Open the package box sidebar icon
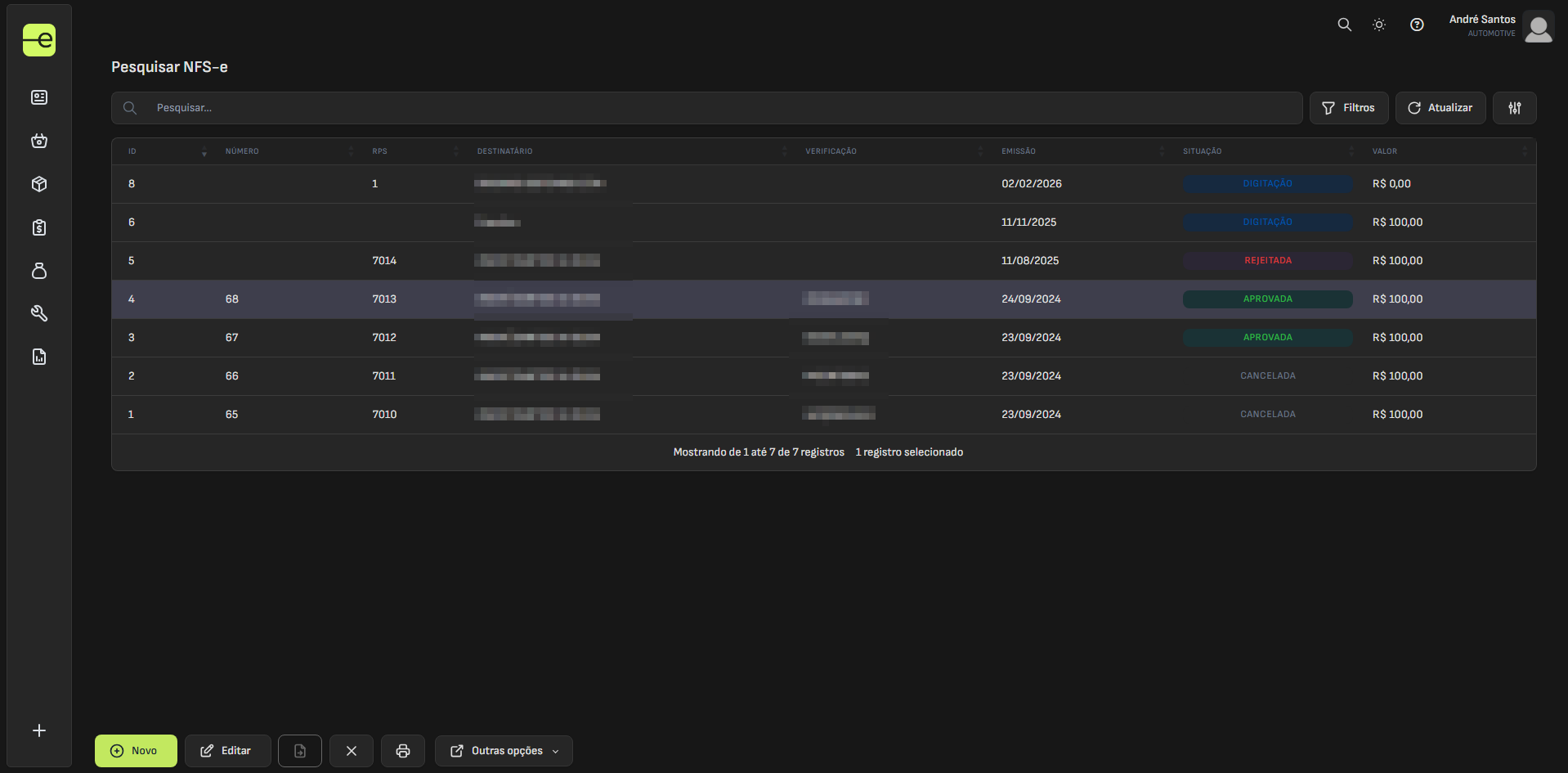Image resolution: width=1568 pixels, height=773 pixels. 39,184
